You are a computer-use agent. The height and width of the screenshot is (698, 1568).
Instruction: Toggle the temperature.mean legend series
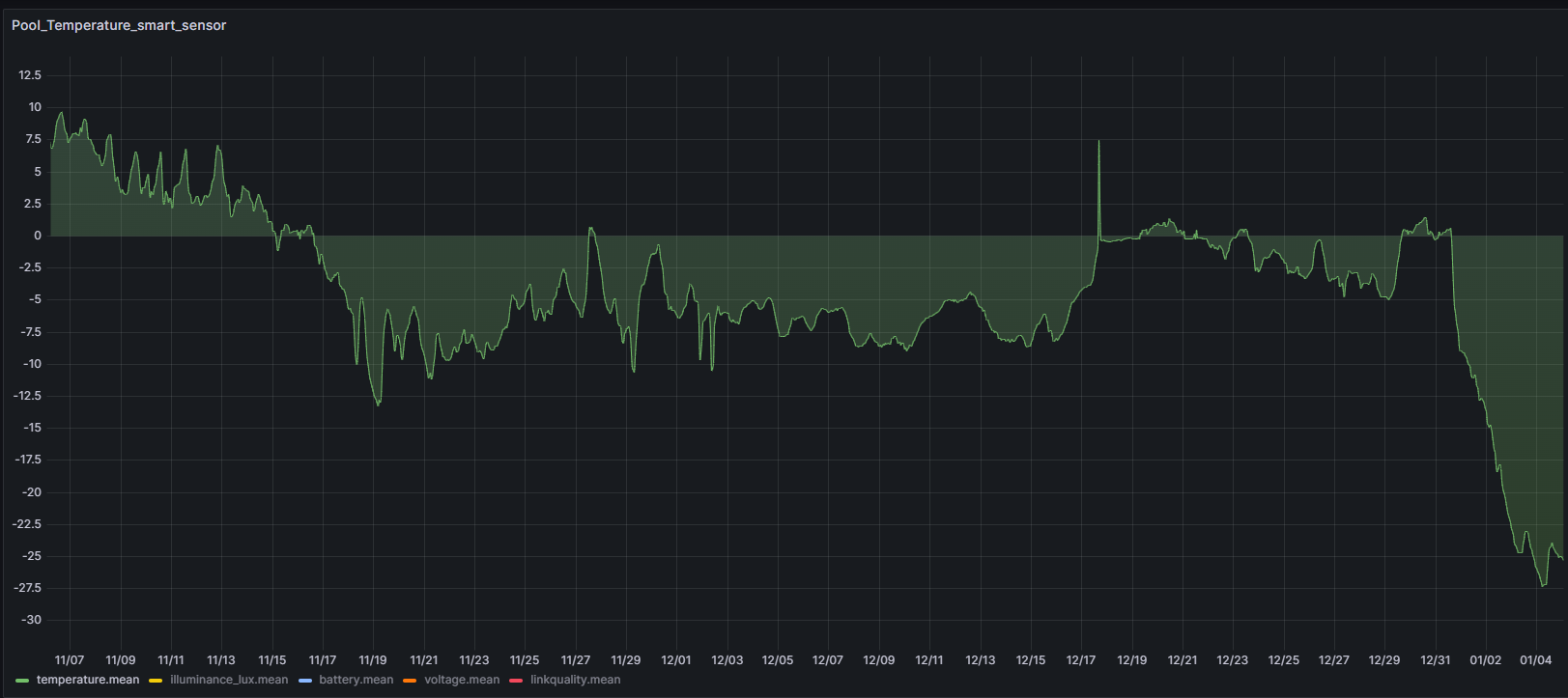(88, 680)
